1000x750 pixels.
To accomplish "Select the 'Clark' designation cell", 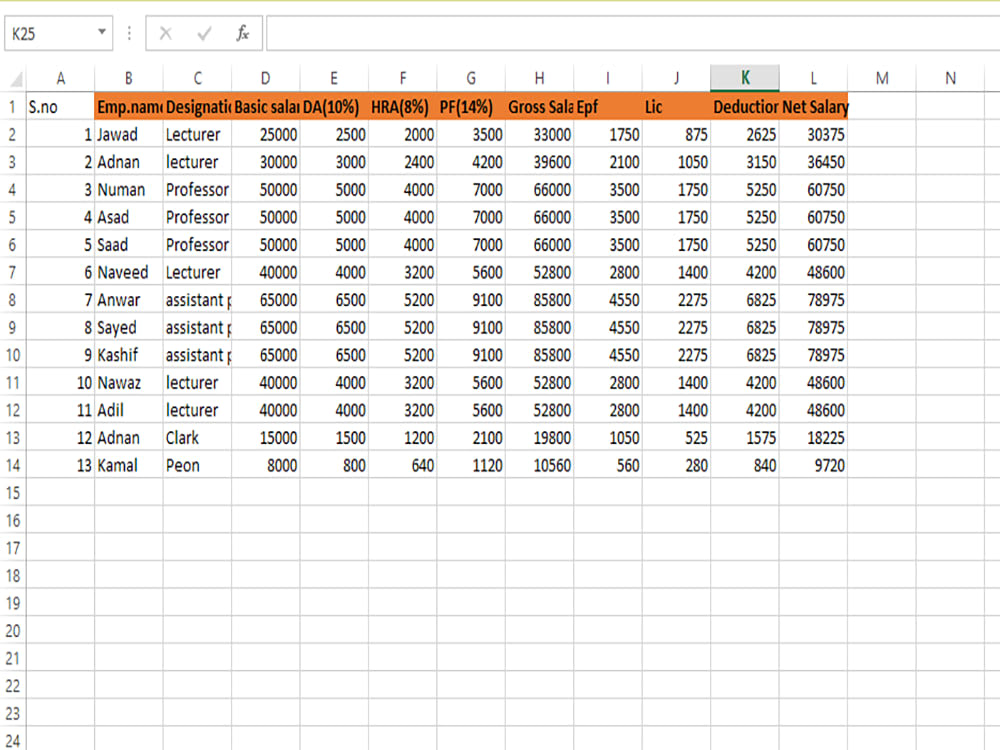I will 197,438.
